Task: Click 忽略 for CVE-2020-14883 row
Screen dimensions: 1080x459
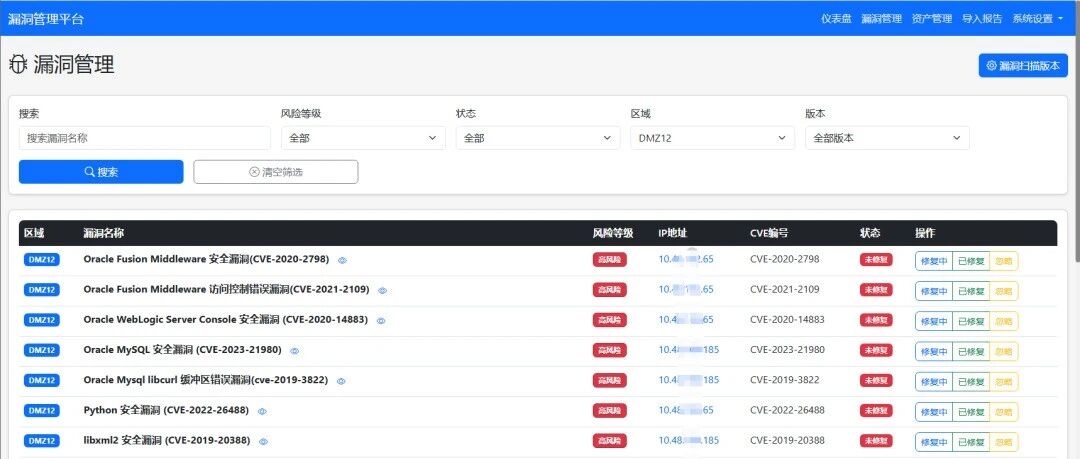Action: coord(1004,321)
